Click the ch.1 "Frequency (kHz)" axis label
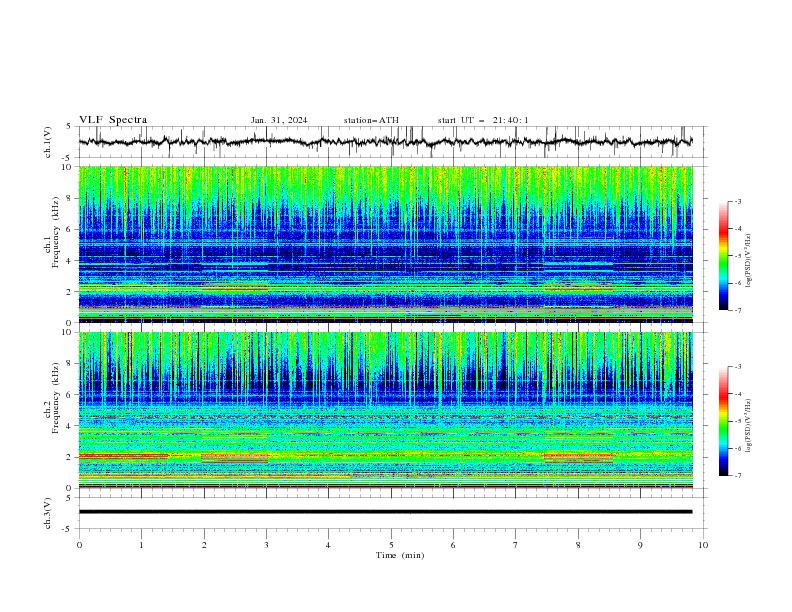The image size is (792, 612). click(55, 233)
